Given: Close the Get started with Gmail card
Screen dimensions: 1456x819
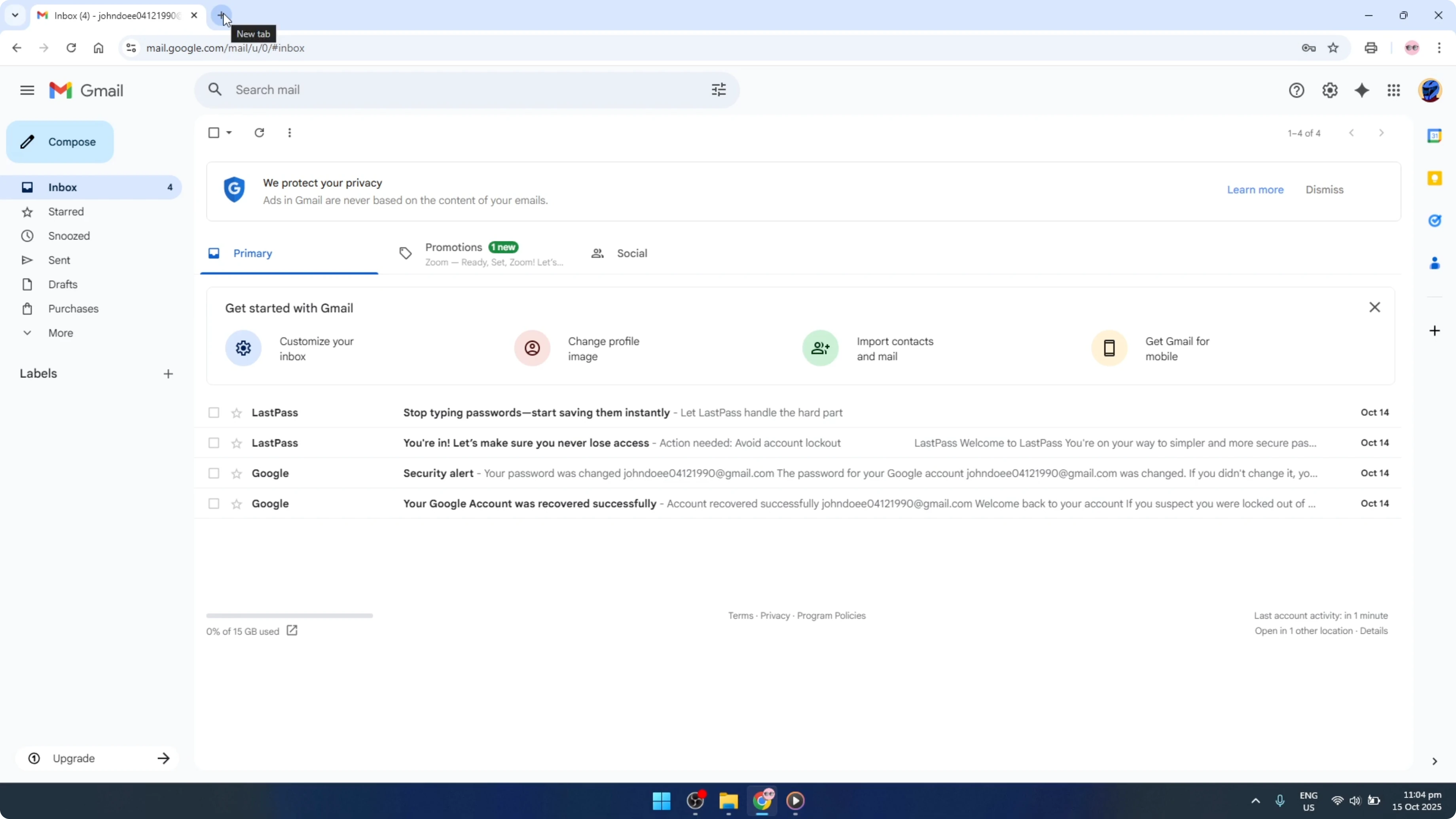Looking at the screenshot, I should (1374, 307).
